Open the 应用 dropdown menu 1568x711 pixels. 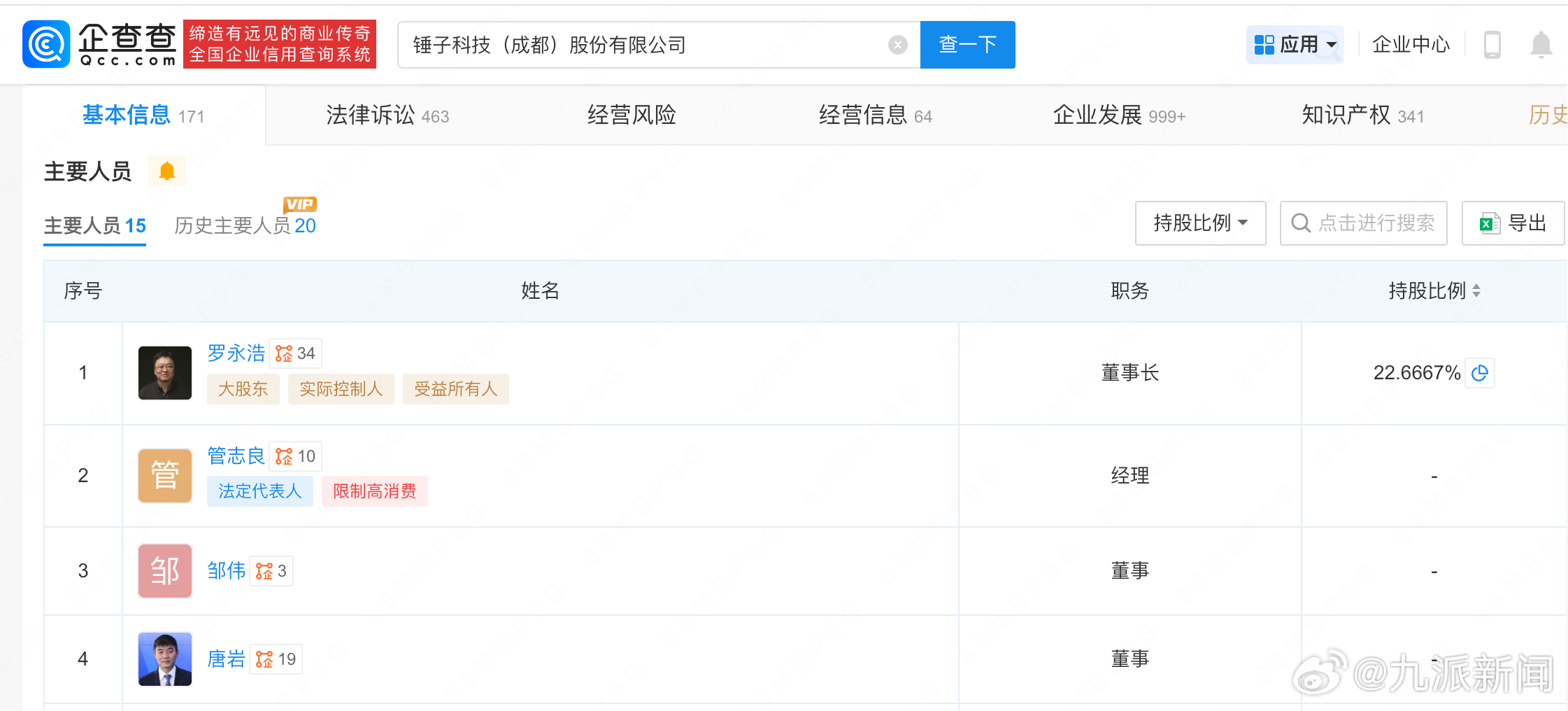pos(1295,45)
